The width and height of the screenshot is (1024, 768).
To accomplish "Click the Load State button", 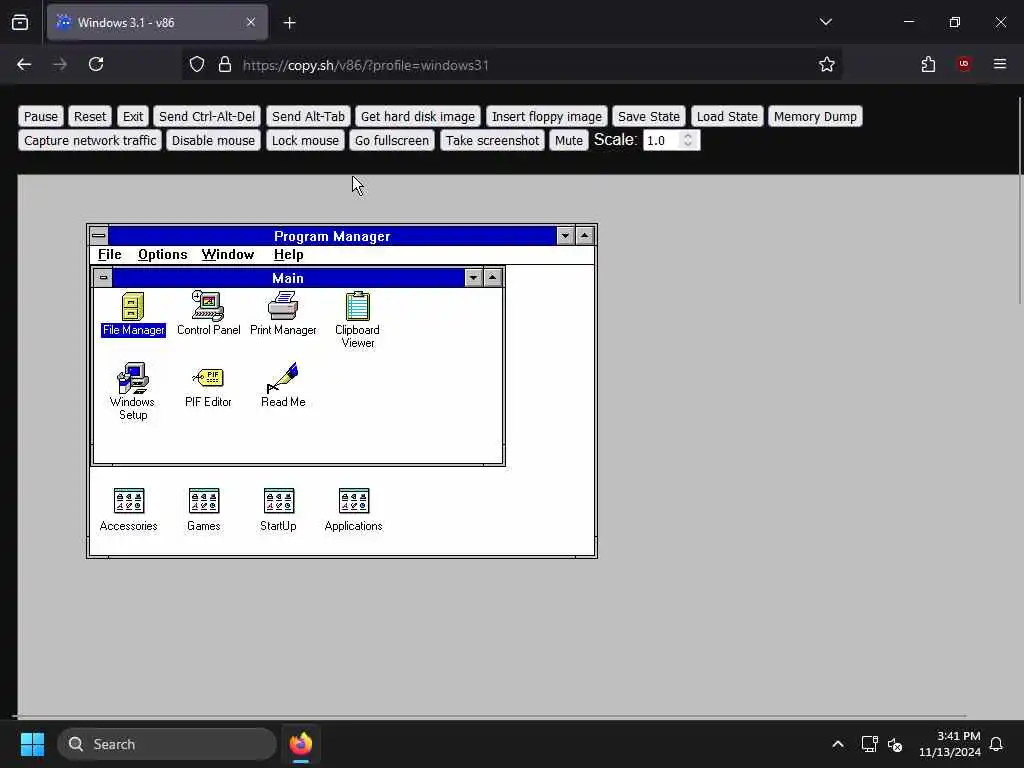I will click(727, 116).
